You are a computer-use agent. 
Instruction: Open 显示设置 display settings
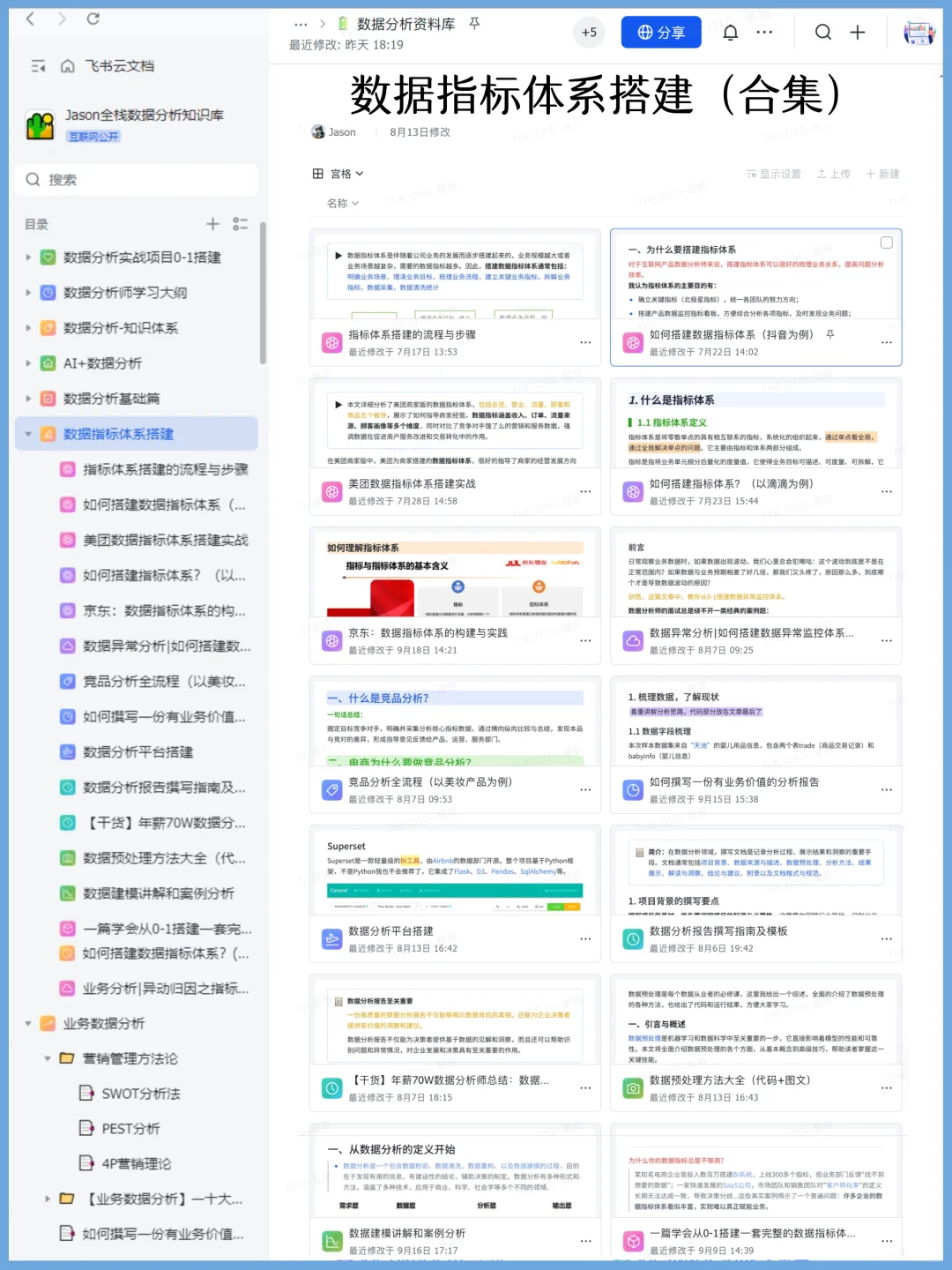click(x=776, y=174)
